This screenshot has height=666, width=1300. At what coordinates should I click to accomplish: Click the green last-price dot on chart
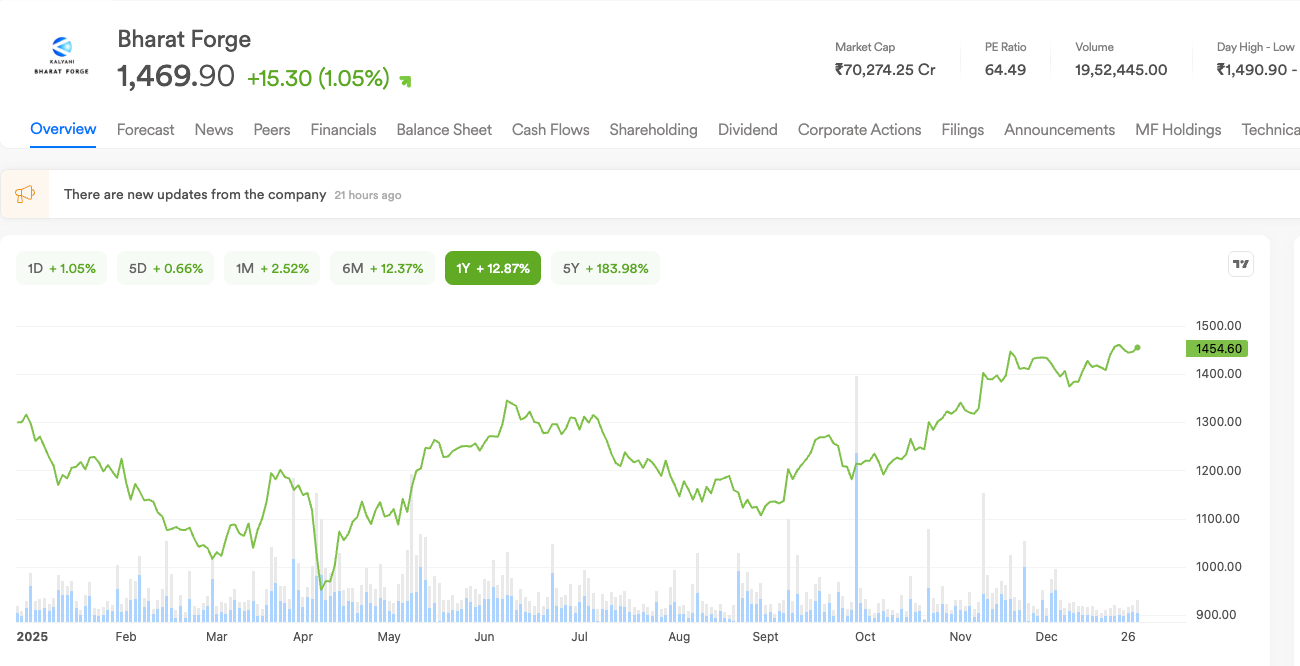pos(1137,348)
